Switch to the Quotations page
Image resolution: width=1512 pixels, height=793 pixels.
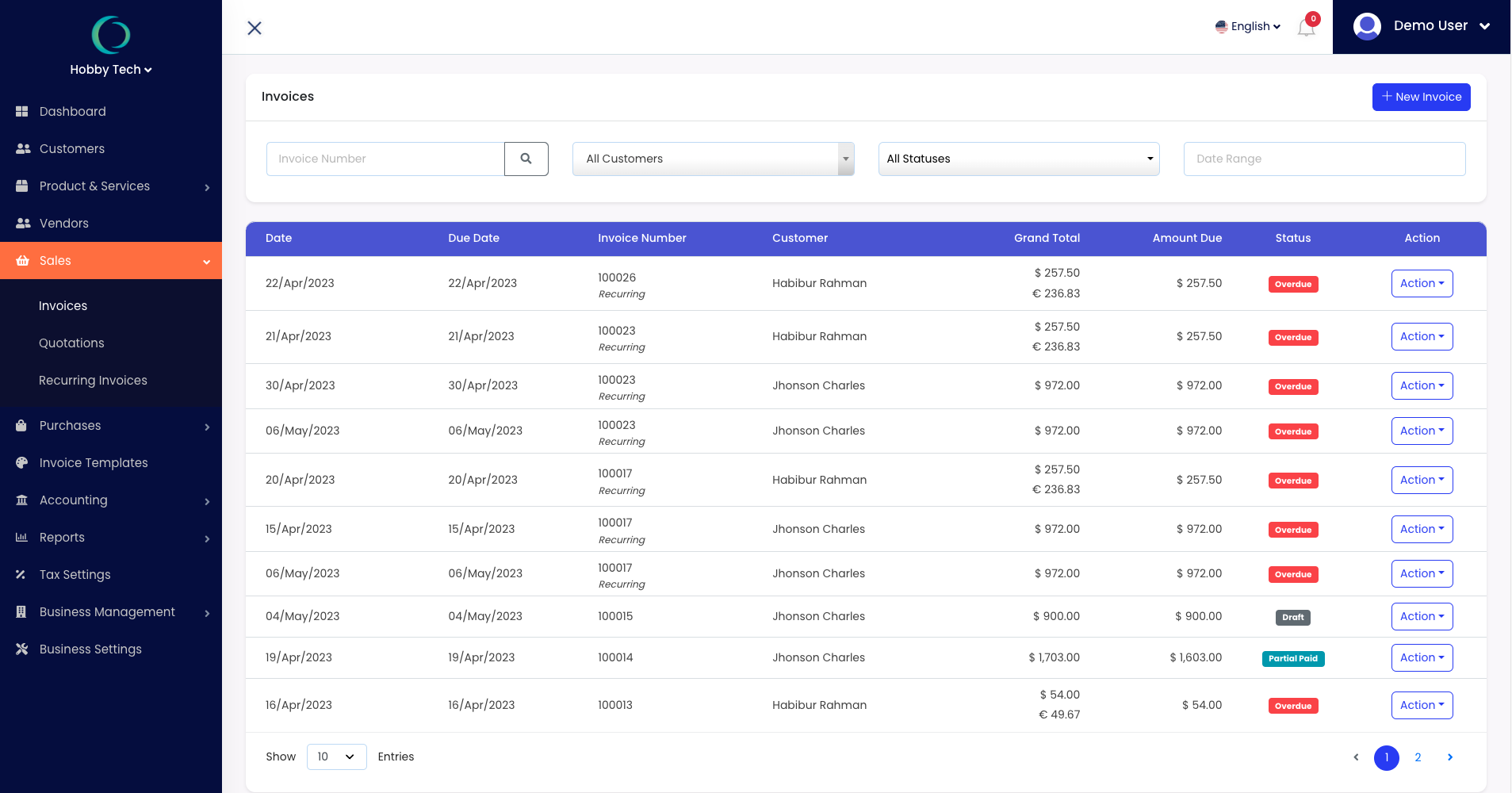tap(71, 343)
